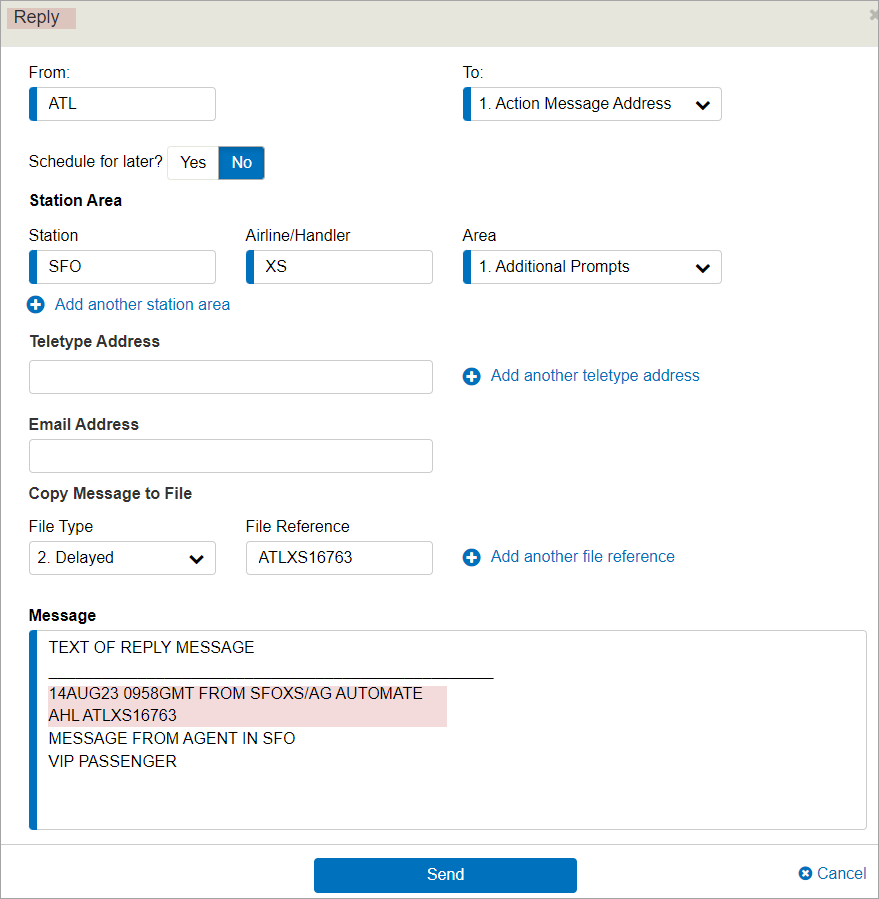Select No for Schedule for later
879x899 pixels.
pos(241,163)
